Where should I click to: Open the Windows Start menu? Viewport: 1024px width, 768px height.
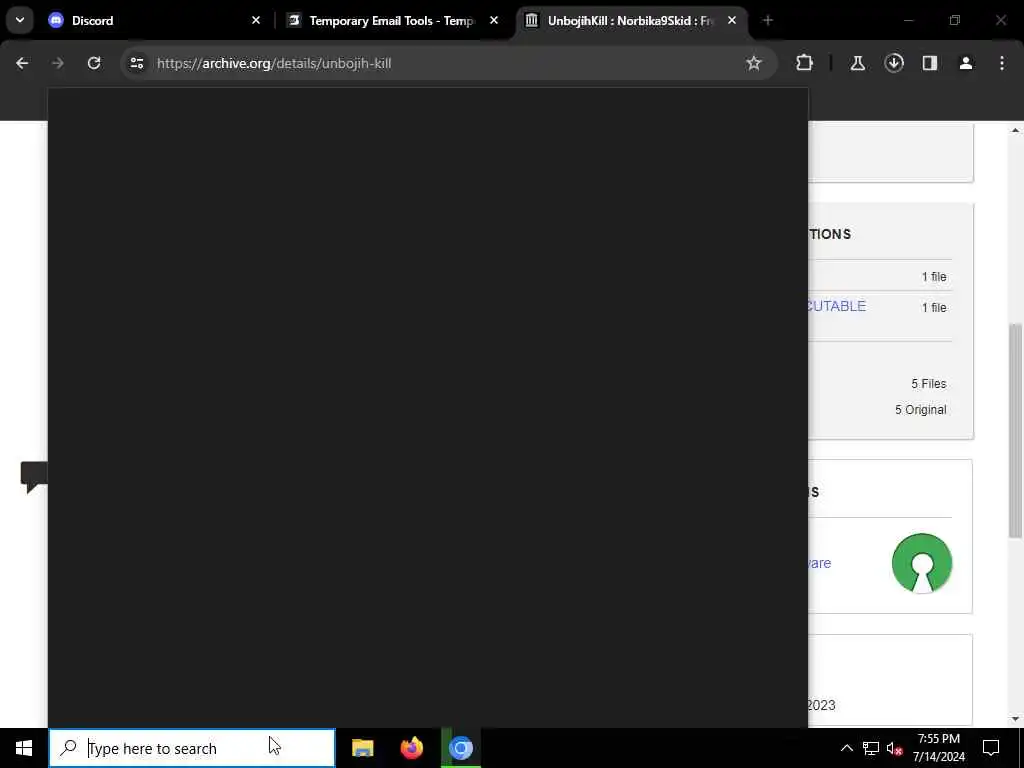coord(24,748)
